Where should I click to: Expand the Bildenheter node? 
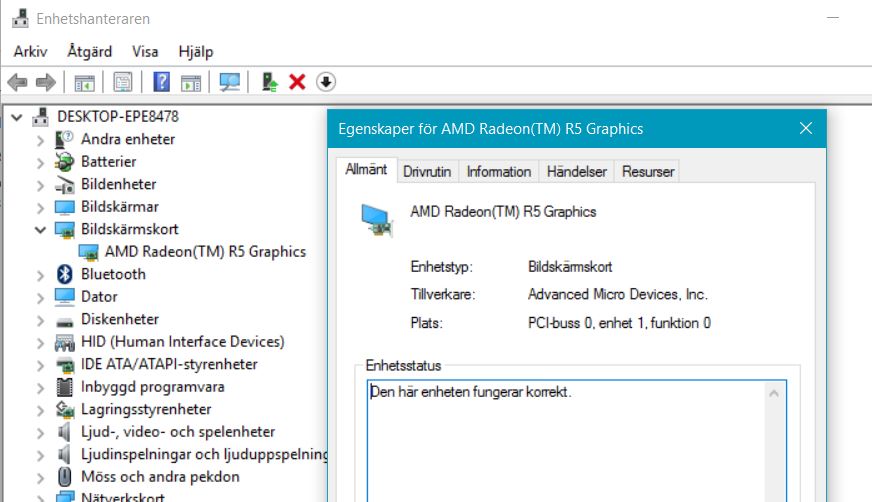(x=40, y=185)
